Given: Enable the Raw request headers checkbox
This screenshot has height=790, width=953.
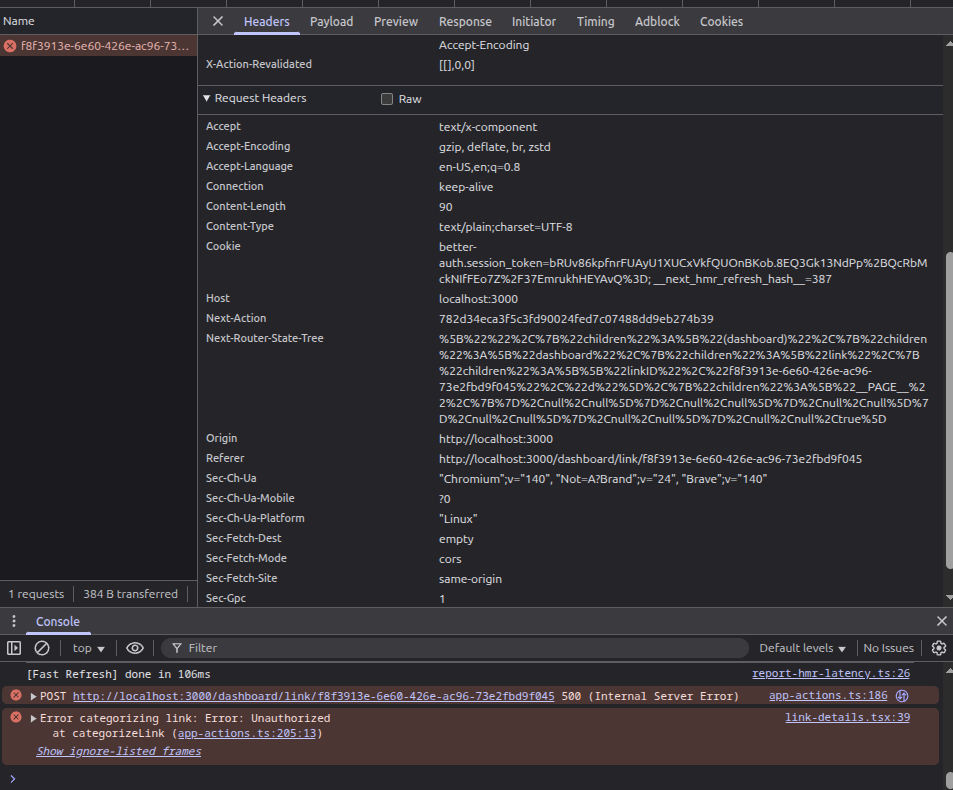Looking at the screenshot, I should click(x=387, y=99).
